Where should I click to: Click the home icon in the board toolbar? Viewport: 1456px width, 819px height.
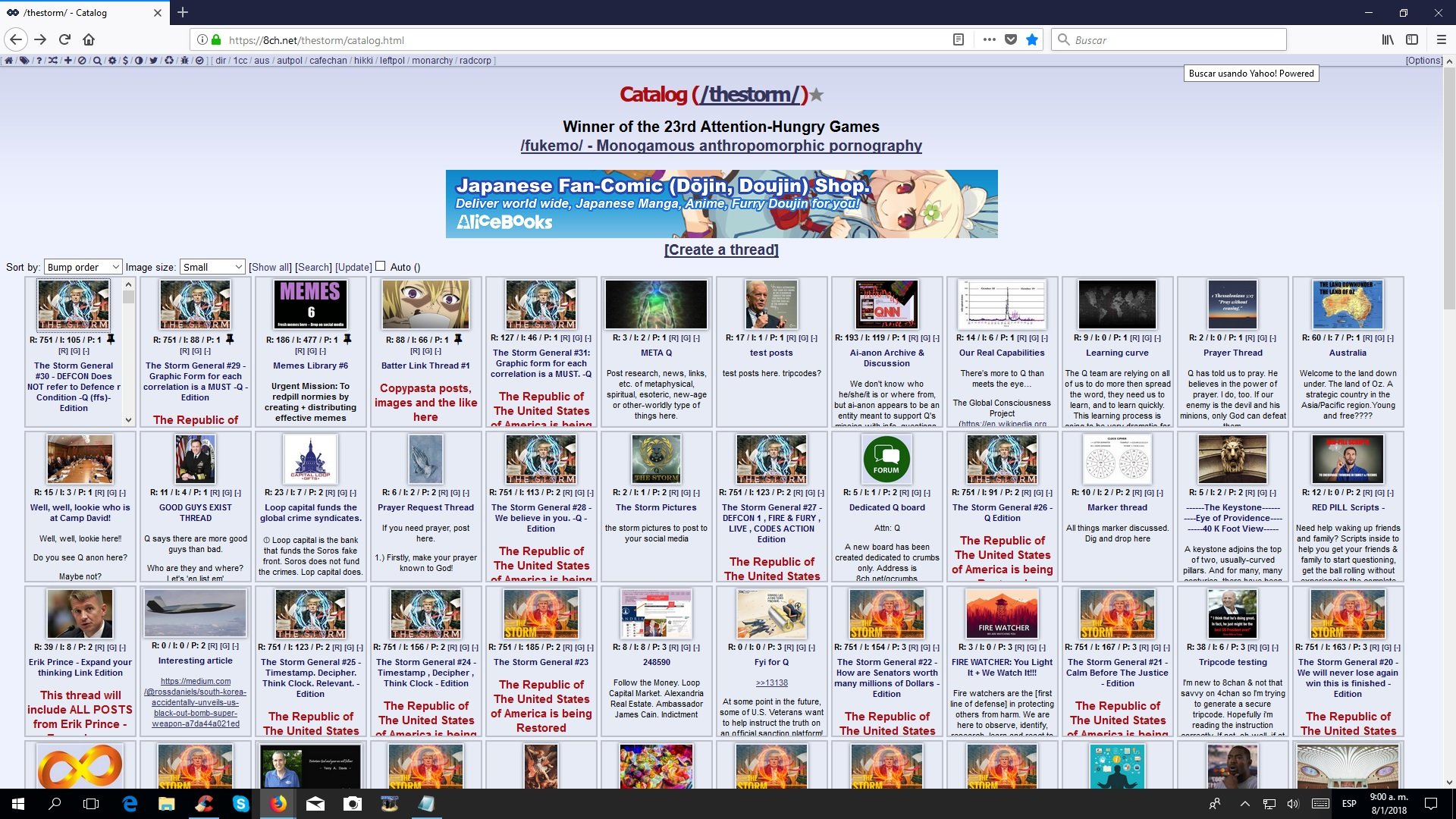9,61
